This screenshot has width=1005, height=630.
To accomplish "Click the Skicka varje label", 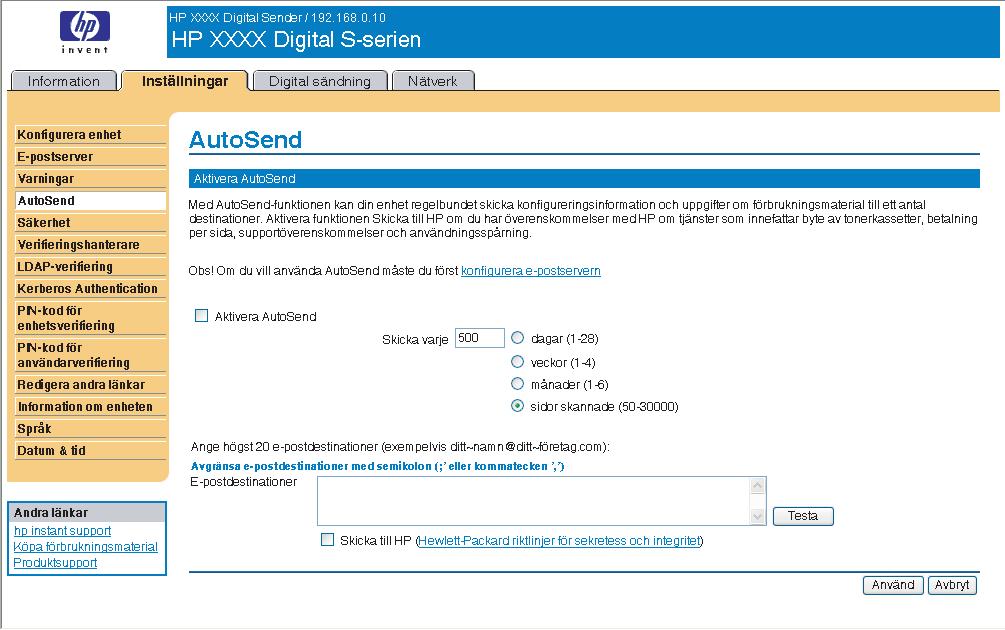I will 415,340.
